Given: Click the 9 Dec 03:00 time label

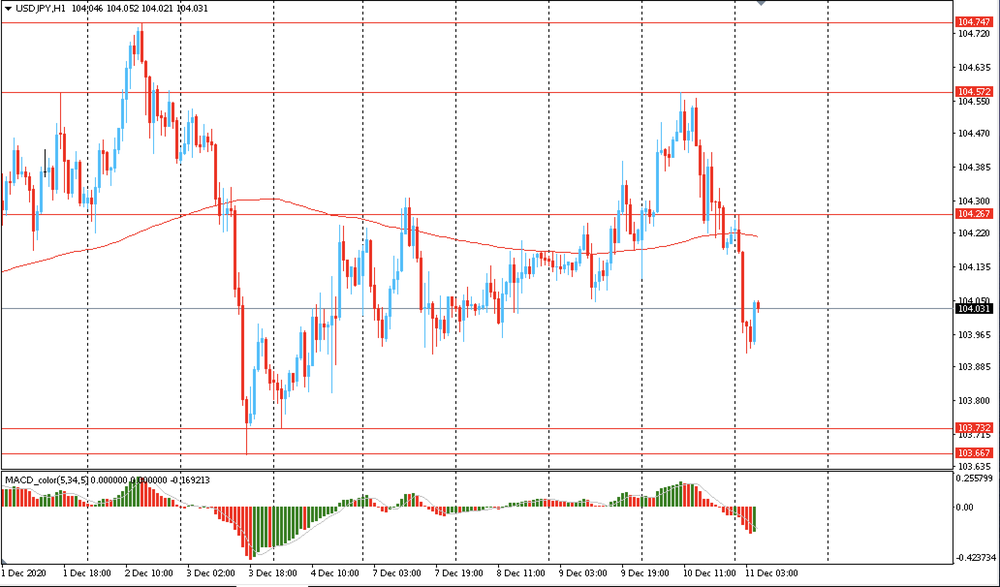Looking at the screenshot, I should (583, 574).
